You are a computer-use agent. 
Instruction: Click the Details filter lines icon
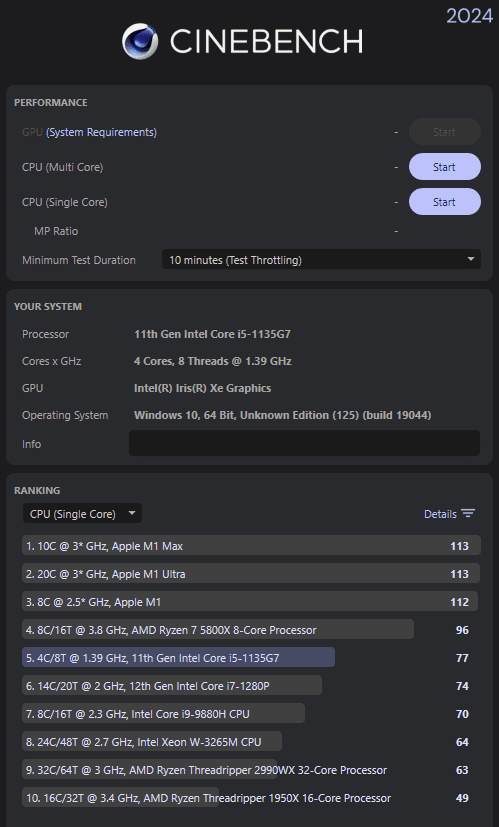[x=468, y=514]
